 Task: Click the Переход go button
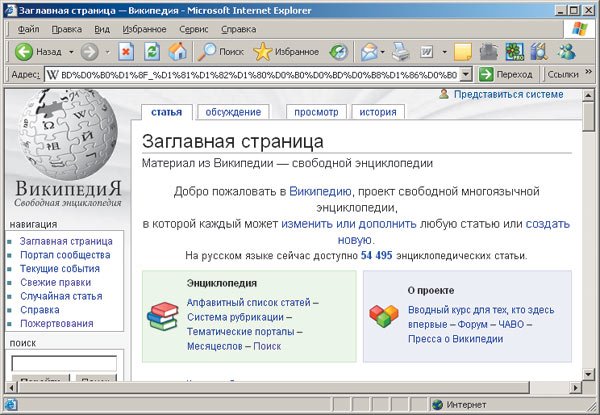[x=506, y=74]
